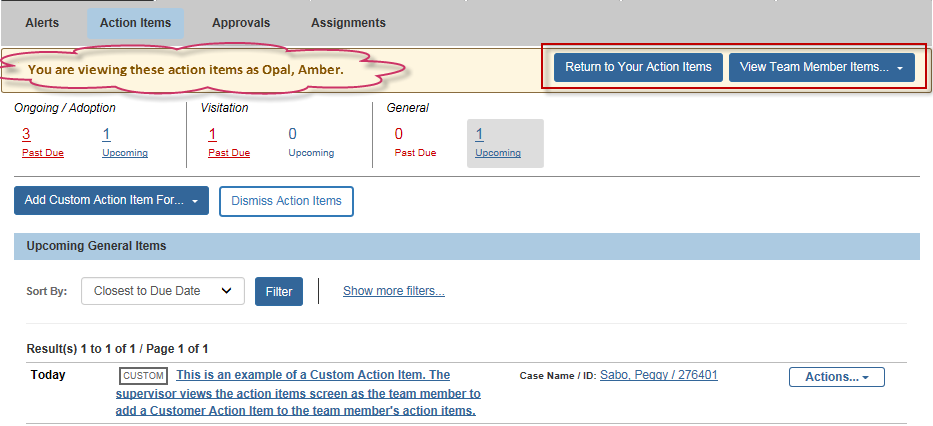This screenshot has height=426, width=933.
Task: Open case Sabo, Peggy / 276401
Action: [x=659, y=375]
